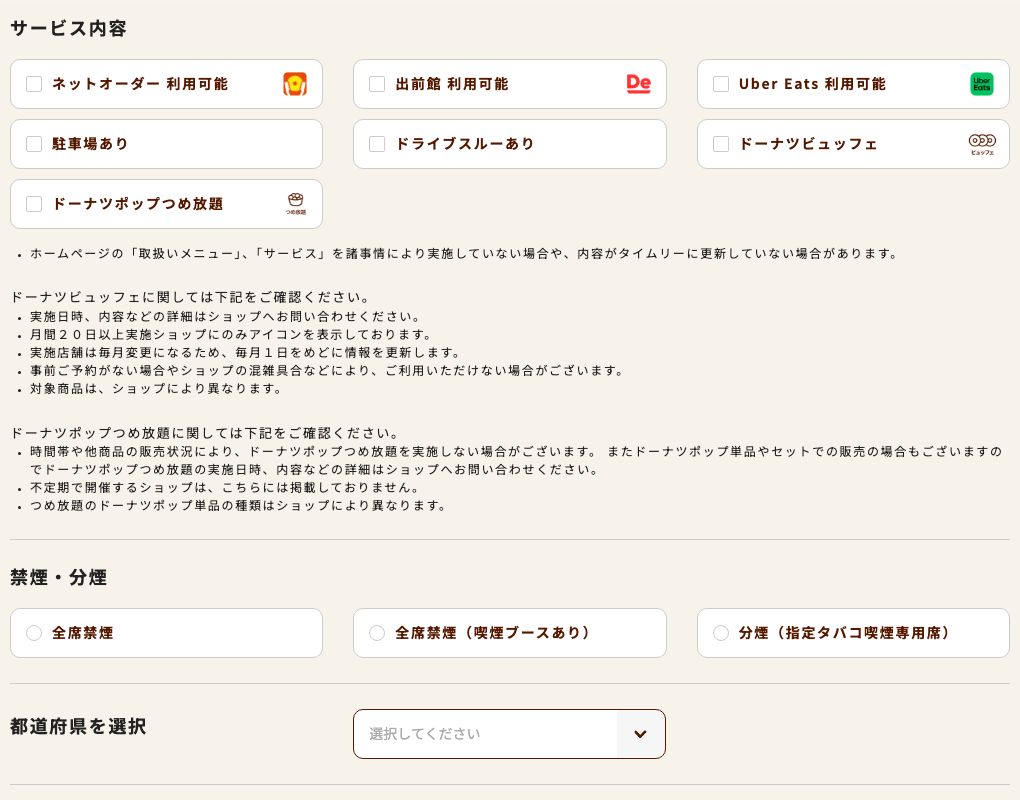1020x800 pixels.
Task: Enable the 駐車場あり checkbox
Action: pyautogui.click(x=34, y=144)
